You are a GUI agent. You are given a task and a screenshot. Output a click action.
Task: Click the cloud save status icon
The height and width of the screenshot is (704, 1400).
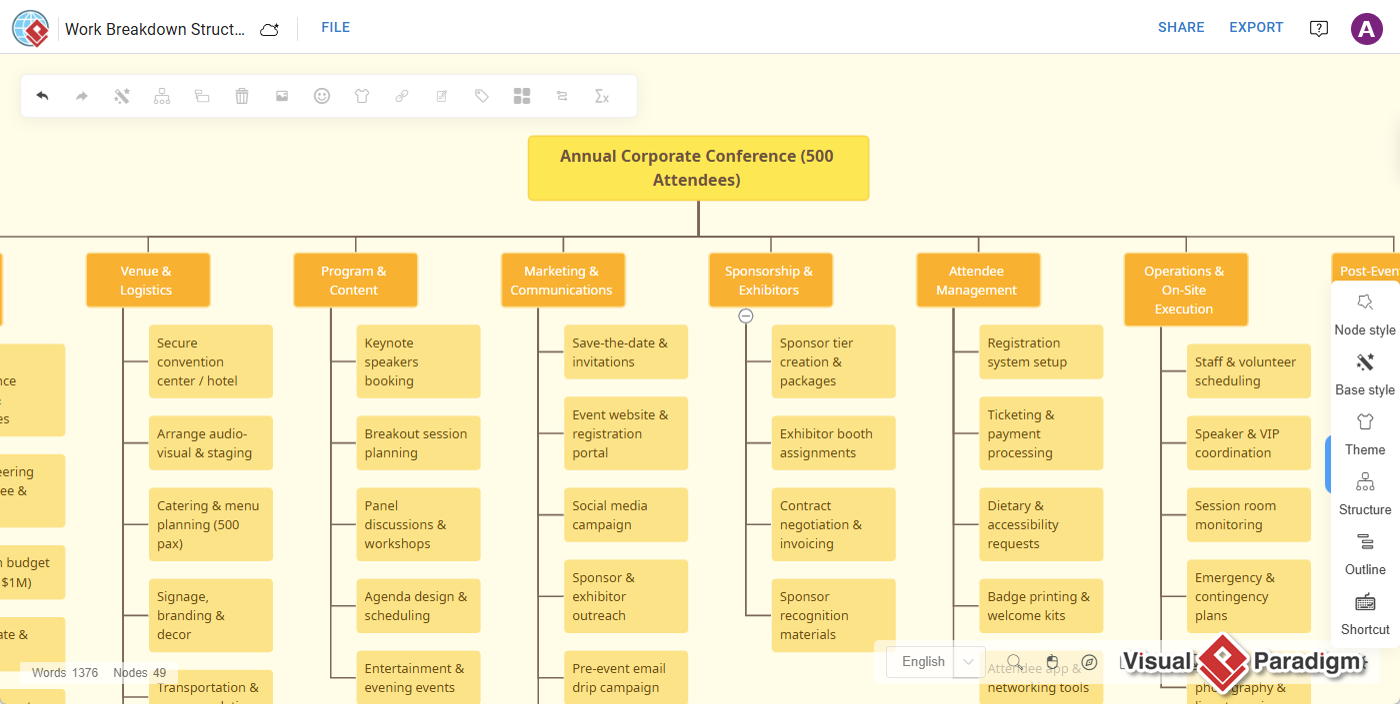tap(269, 29)
